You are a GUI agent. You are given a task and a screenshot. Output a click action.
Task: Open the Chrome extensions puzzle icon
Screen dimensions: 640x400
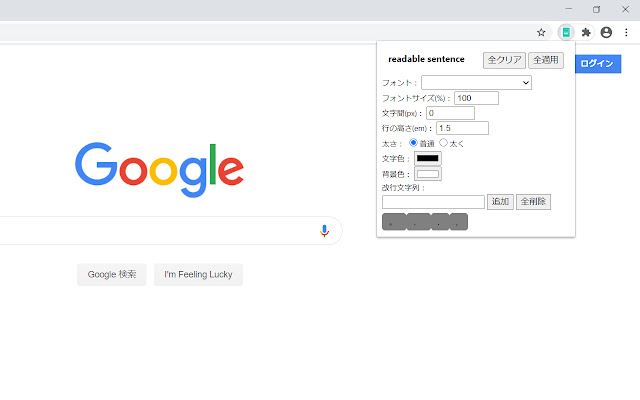(x=586, y=32)
